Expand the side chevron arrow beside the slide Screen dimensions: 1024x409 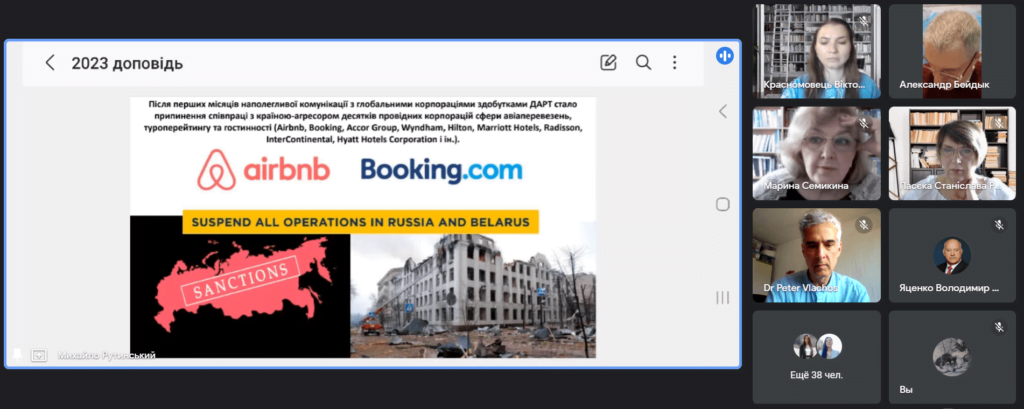[722, 112]
